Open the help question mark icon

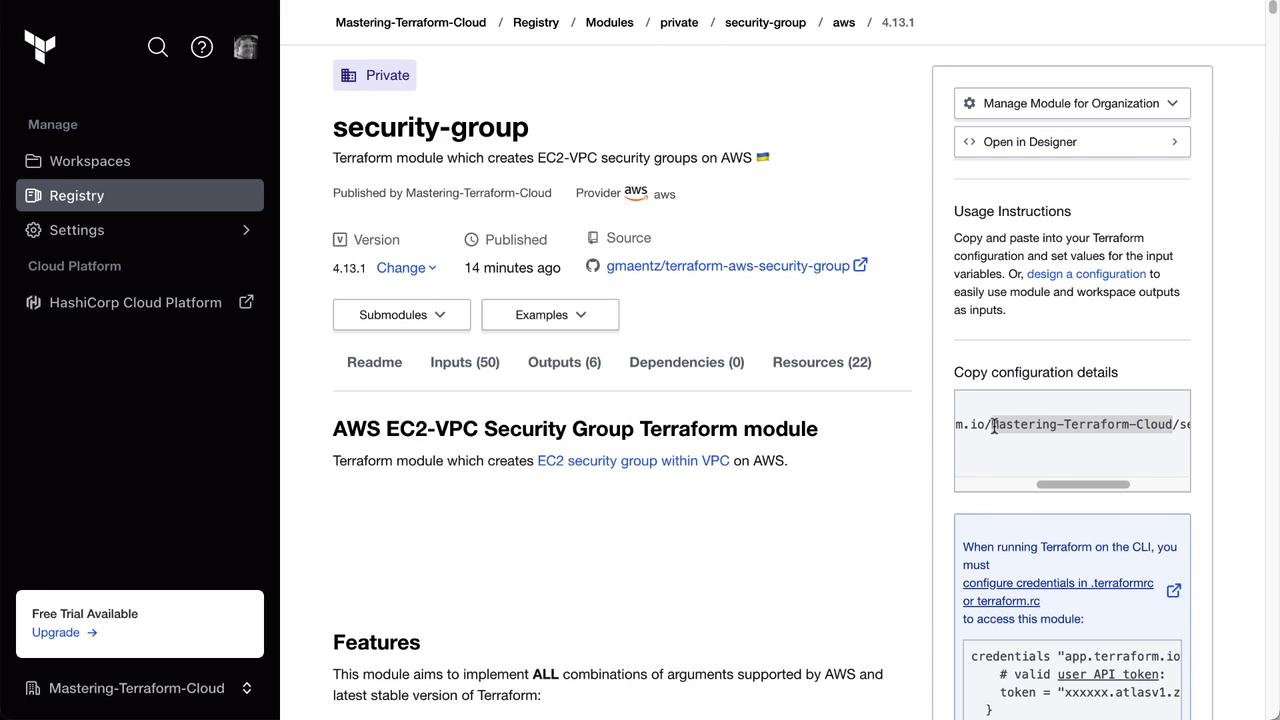(x=202, y=47)
